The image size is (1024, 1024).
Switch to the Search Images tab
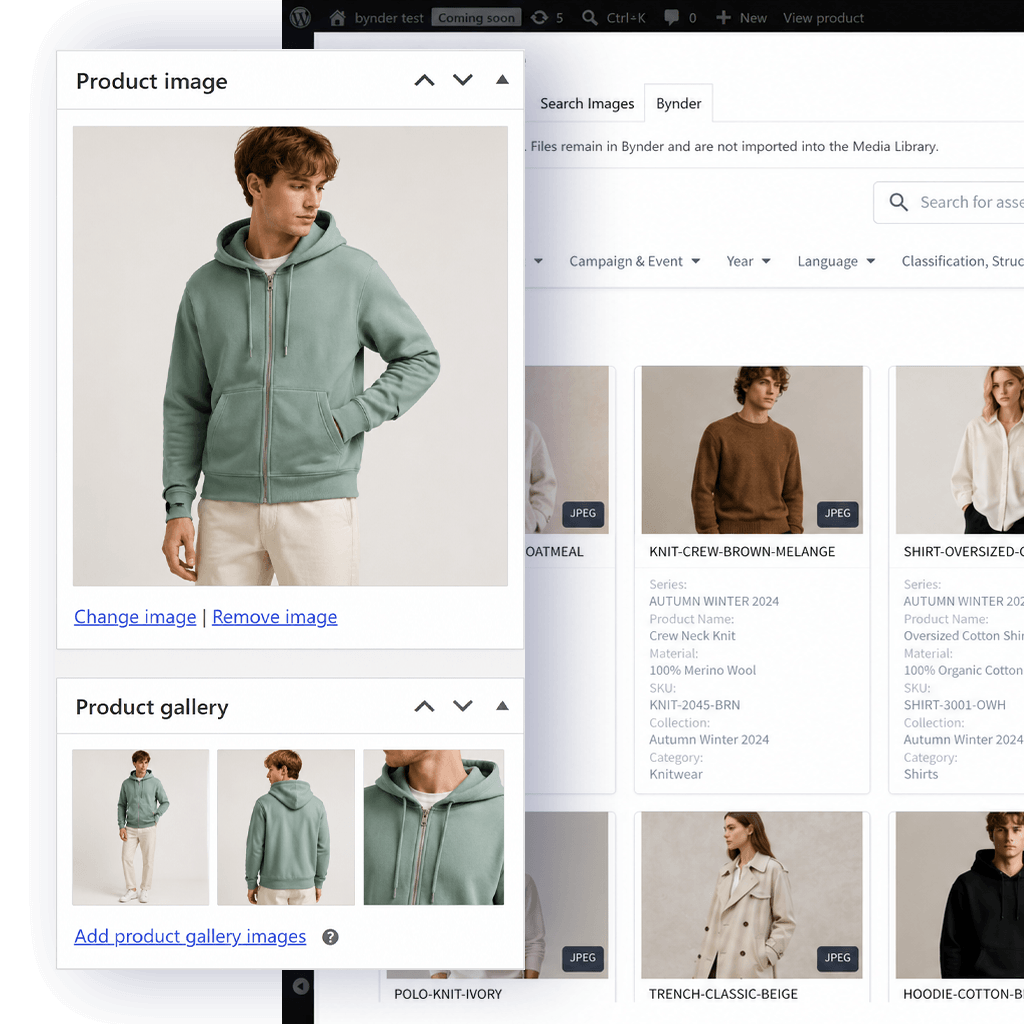tap(586, 104)
